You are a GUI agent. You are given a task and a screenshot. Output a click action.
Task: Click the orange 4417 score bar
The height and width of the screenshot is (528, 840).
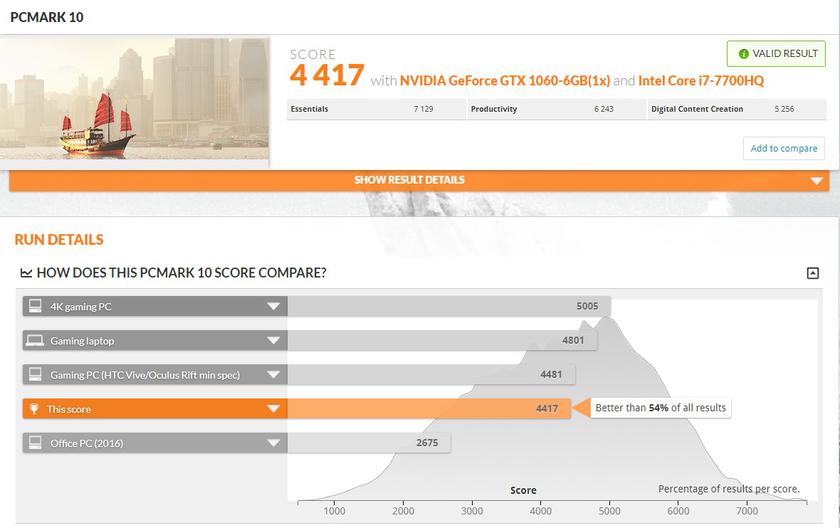click(x=428, y=409)
